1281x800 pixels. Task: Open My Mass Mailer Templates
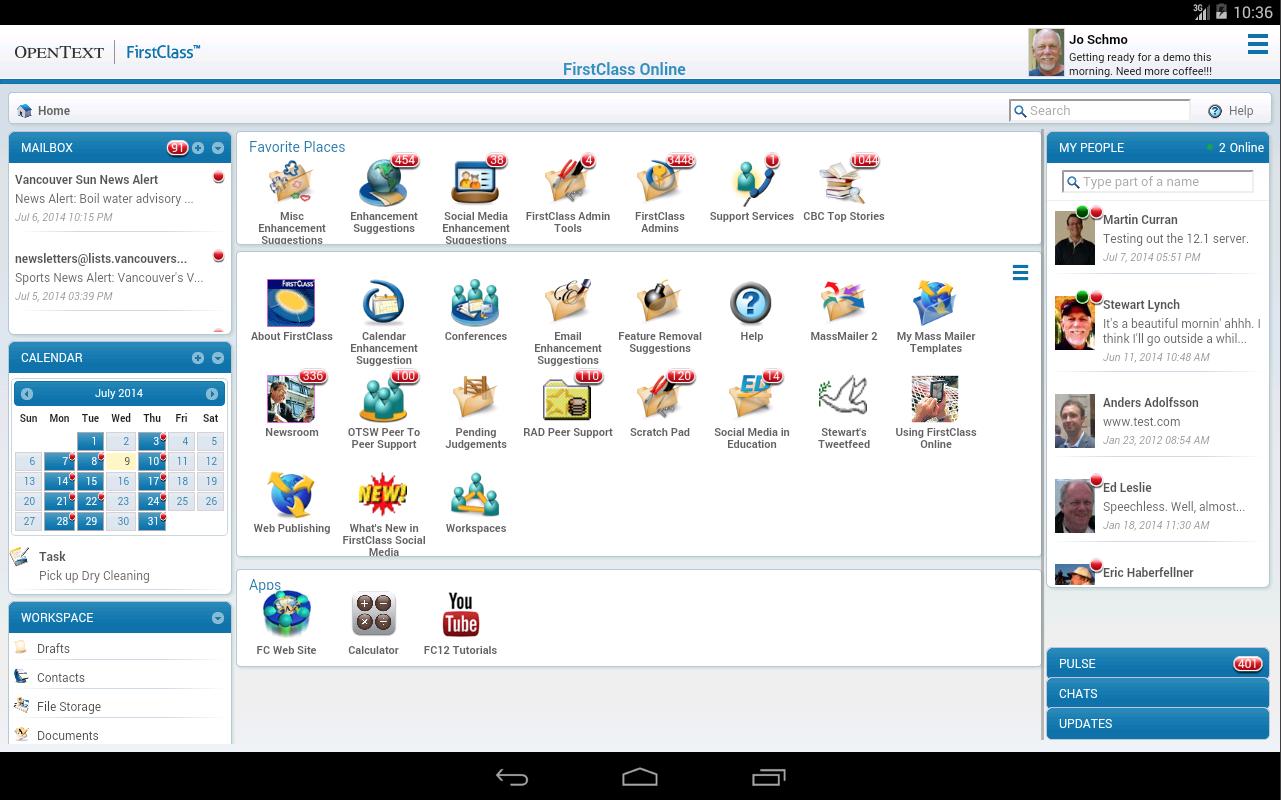(936, 303)
